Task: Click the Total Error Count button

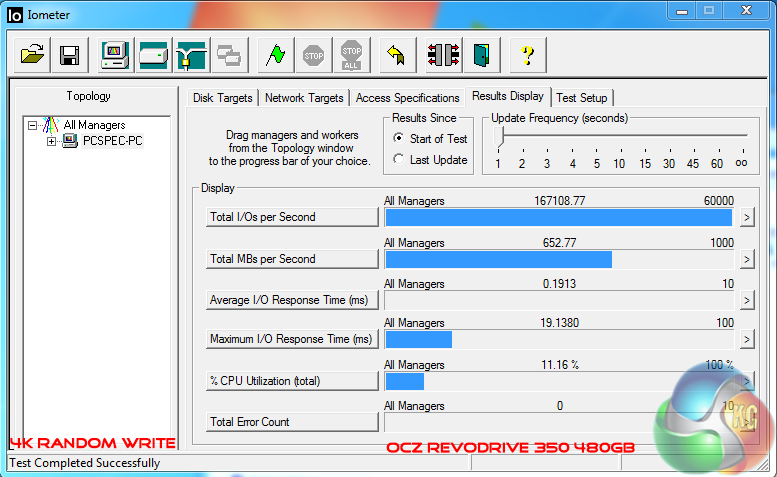Action: click(x=292, y=422)
